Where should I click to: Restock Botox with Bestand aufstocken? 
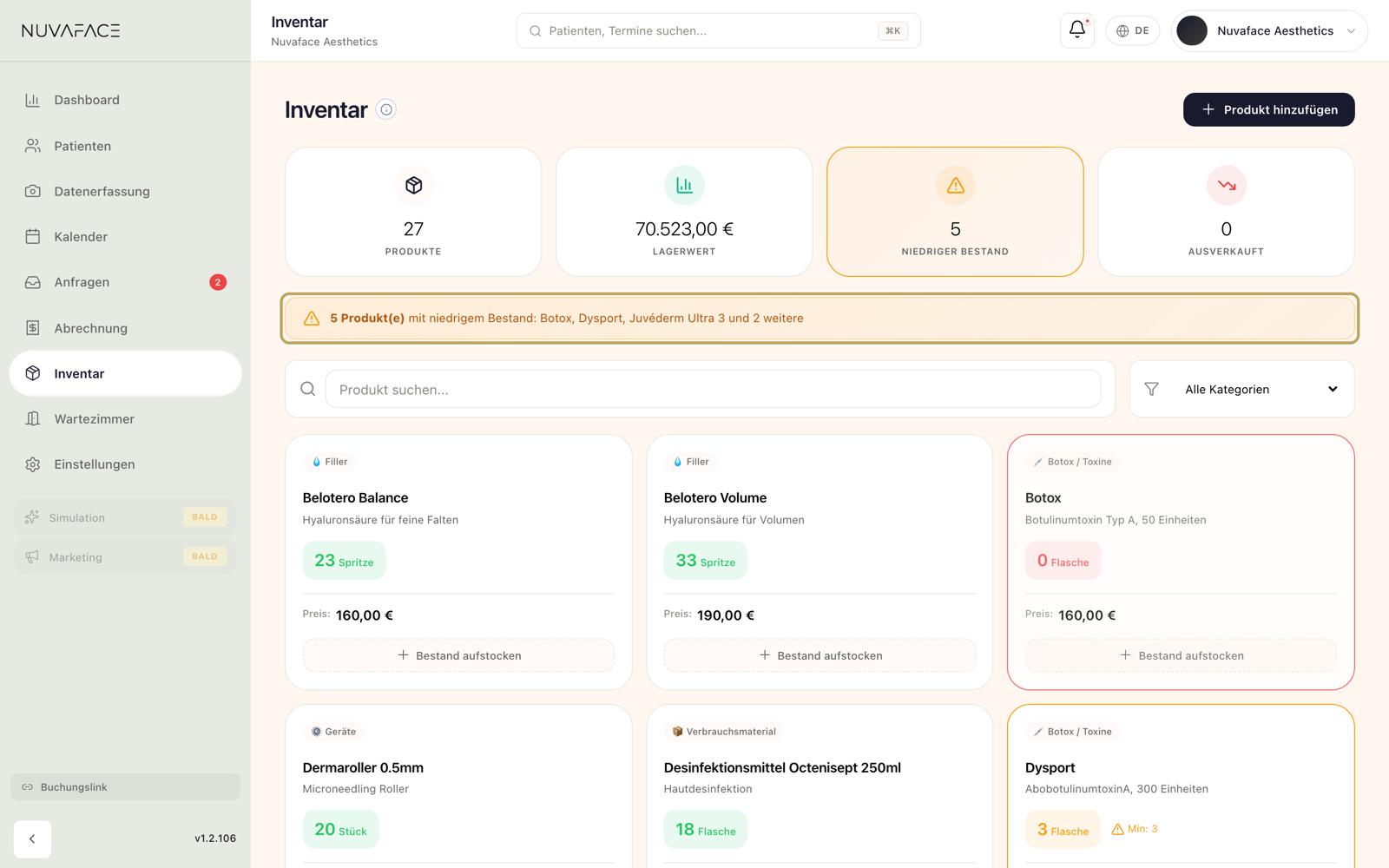tap(1181, 655)
